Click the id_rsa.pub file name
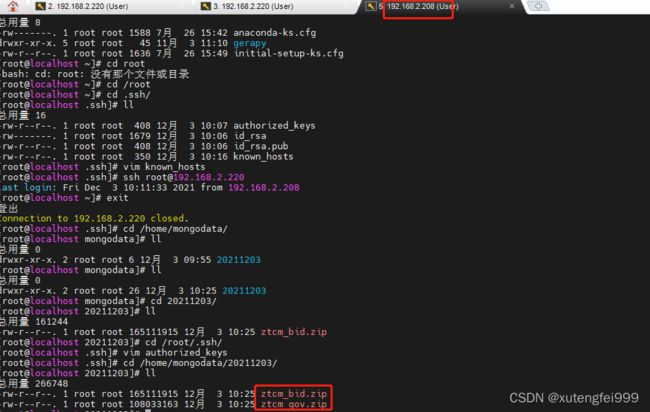 (260, 146)
